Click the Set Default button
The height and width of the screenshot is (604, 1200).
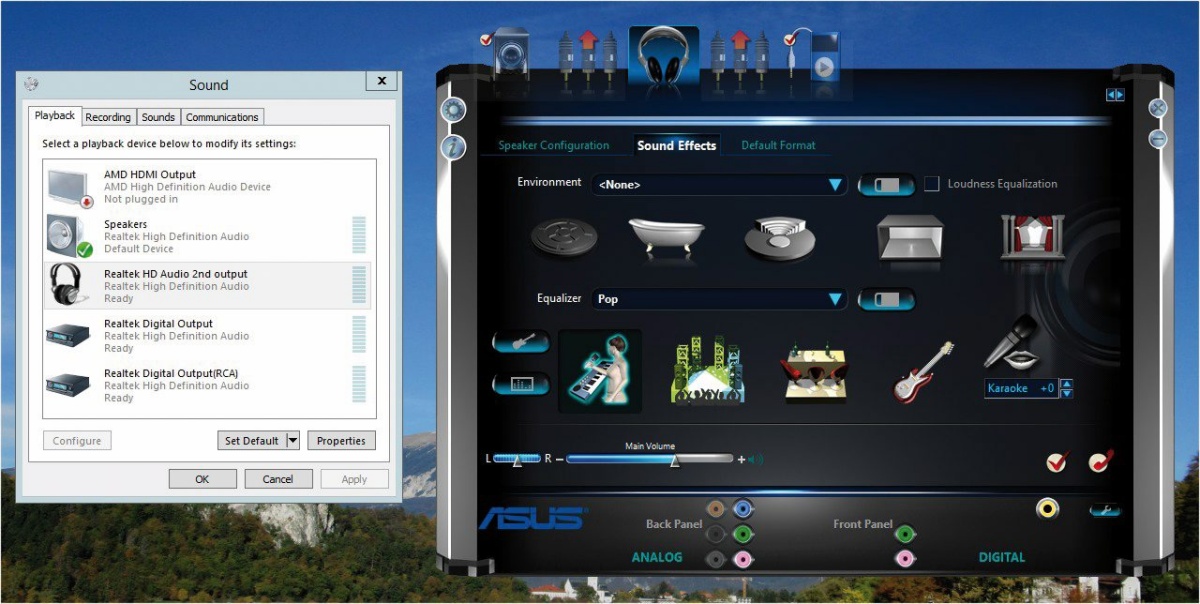[251, 440]
